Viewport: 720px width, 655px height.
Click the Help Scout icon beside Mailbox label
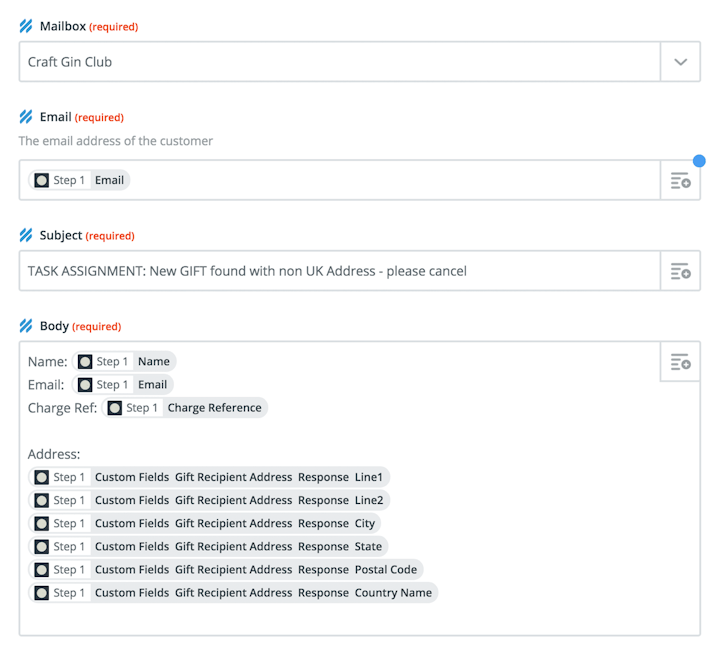tap(26, 26)
